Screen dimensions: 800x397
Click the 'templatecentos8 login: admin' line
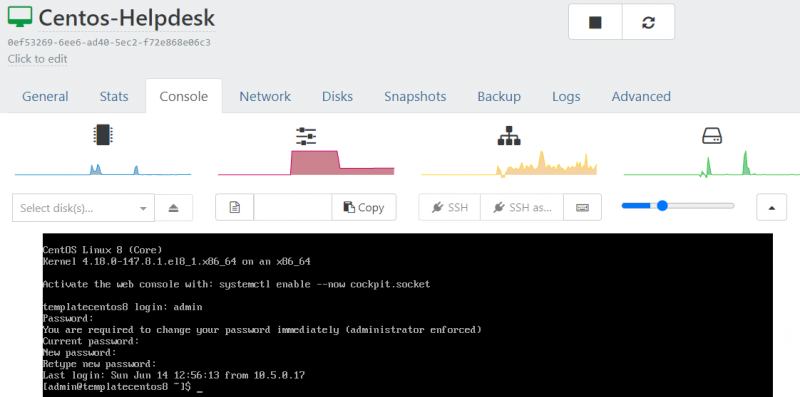(x=122, y=307)
